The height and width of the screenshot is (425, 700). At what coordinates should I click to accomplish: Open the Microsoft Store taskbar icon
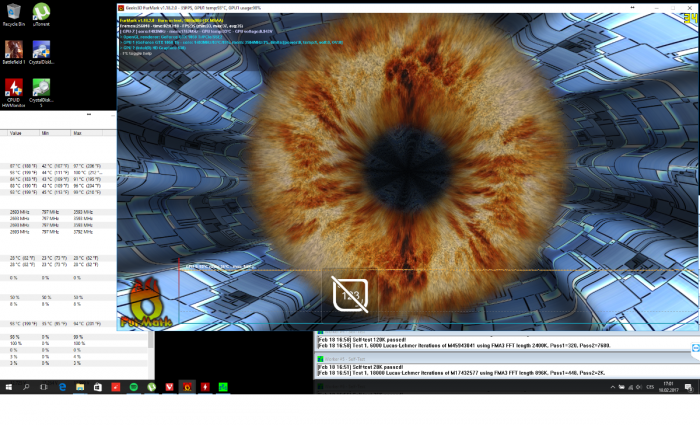[98, 386]
